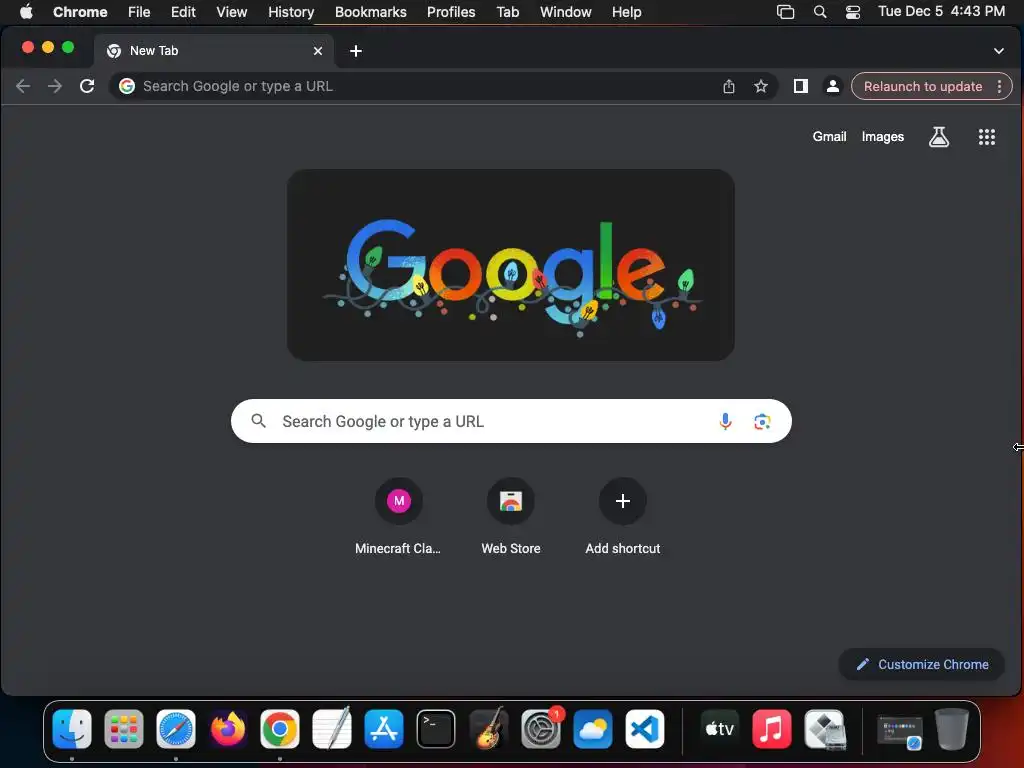Open Gmail link
The image size is (1024, 768).
829,136
